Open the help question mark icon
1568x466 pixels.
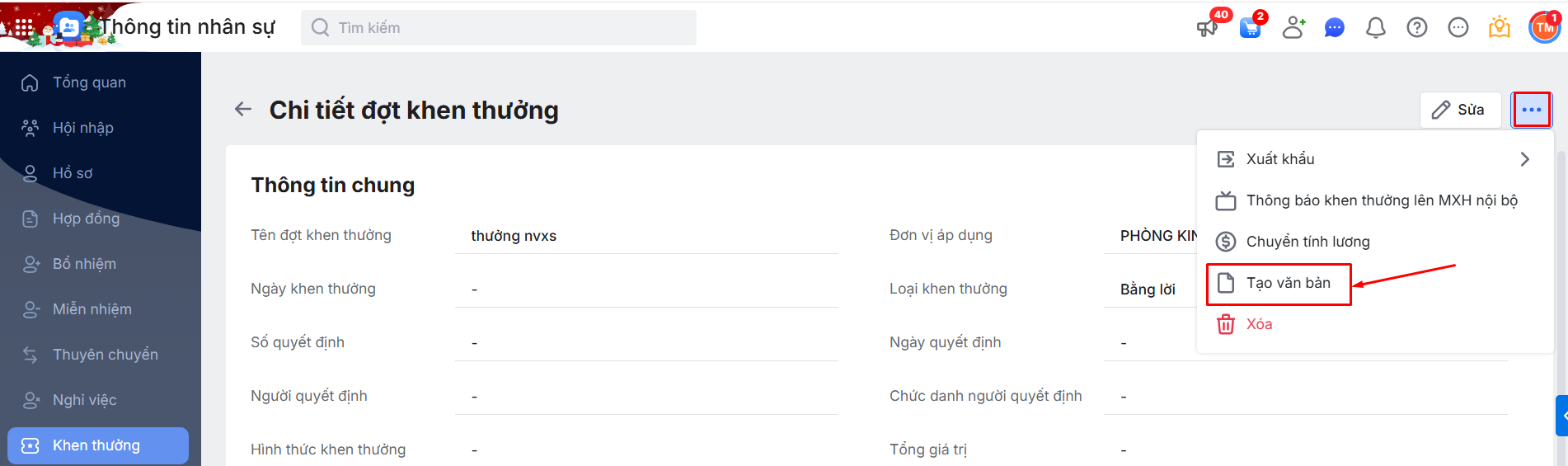click(1416, 28)
